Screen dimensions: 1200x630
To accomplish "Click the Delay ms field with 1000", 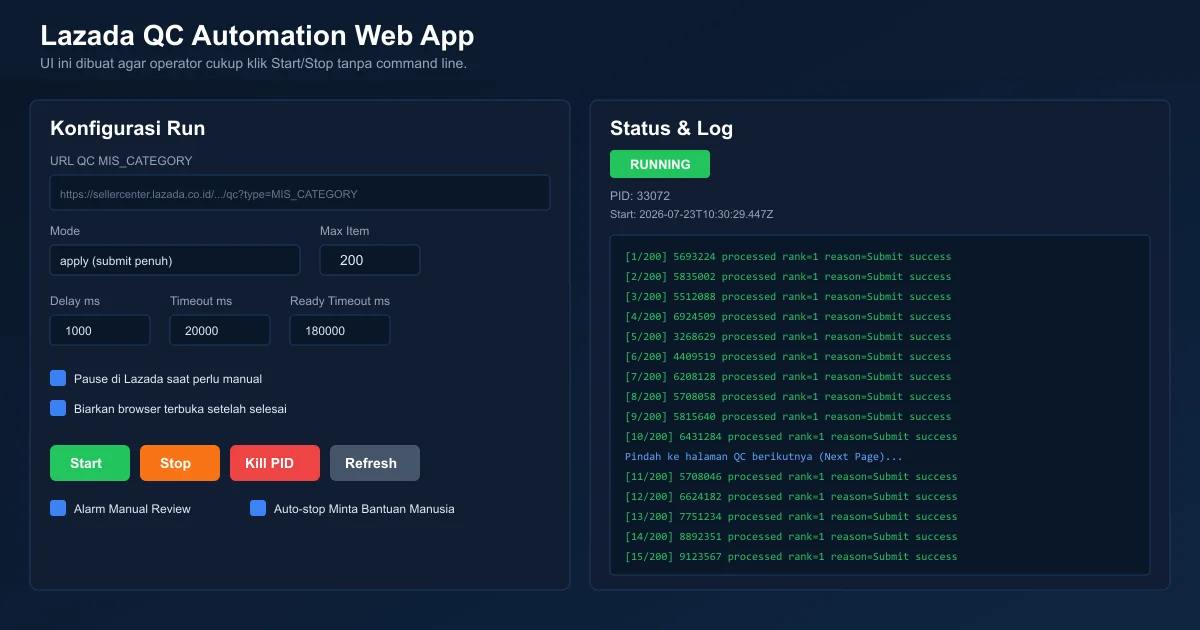I will pyautogui.click(x=100, y=330).
